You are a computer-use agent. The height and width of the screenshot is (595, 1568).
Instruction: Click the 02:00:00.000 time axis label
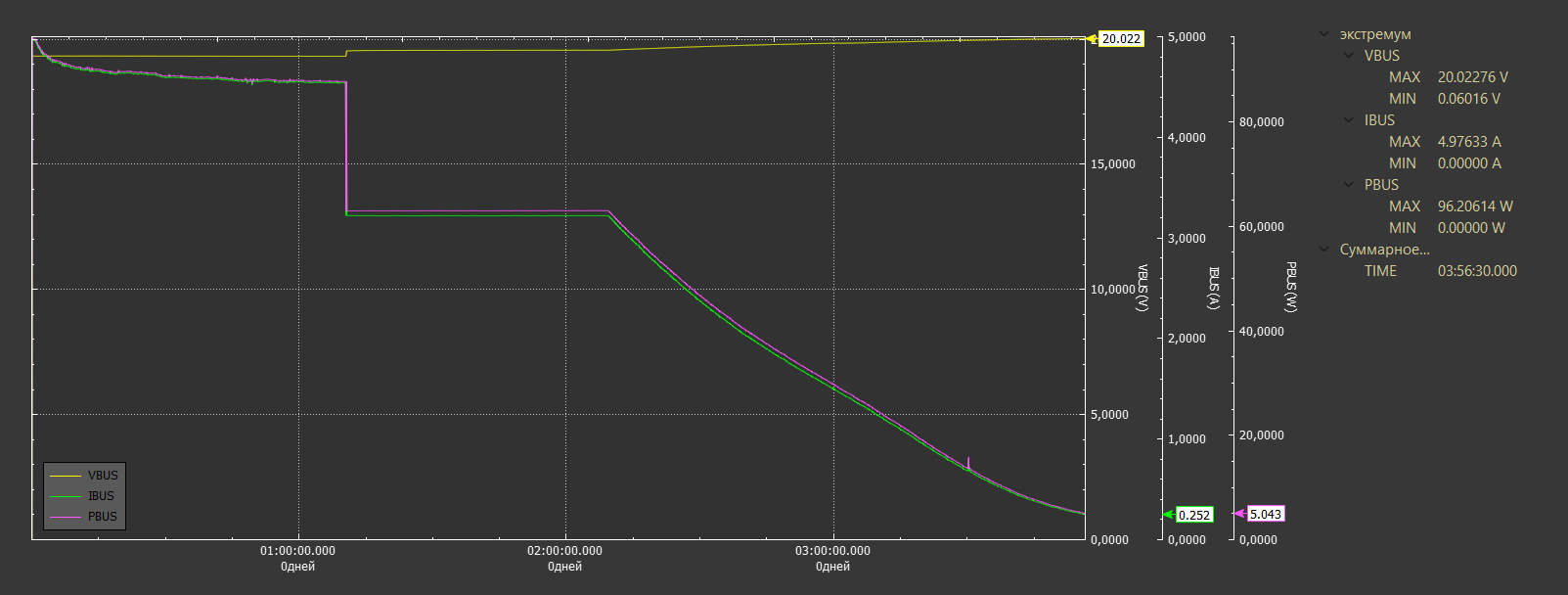564,551
